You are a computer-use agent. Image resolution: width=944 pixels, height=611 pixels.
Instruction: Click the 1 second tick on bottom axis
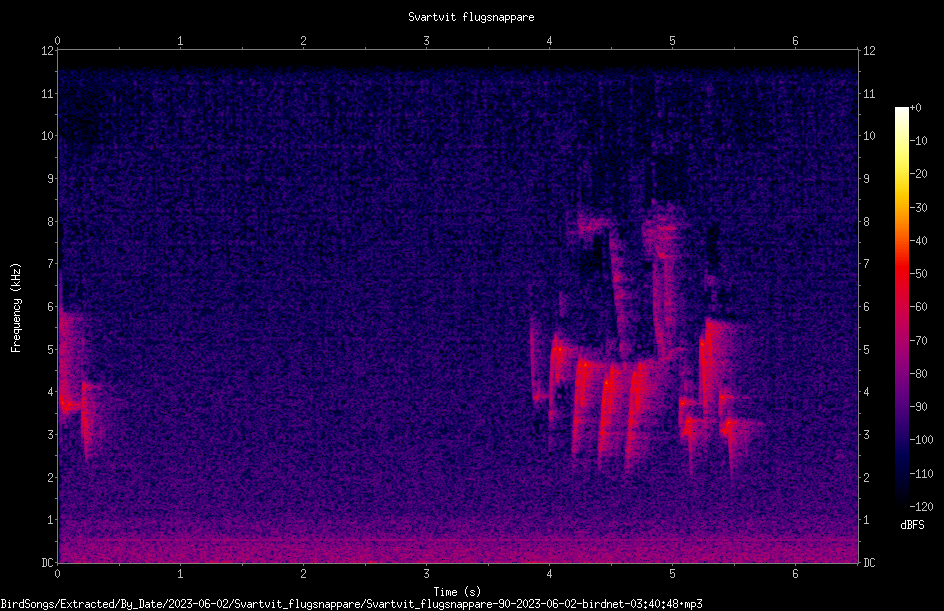180,574
